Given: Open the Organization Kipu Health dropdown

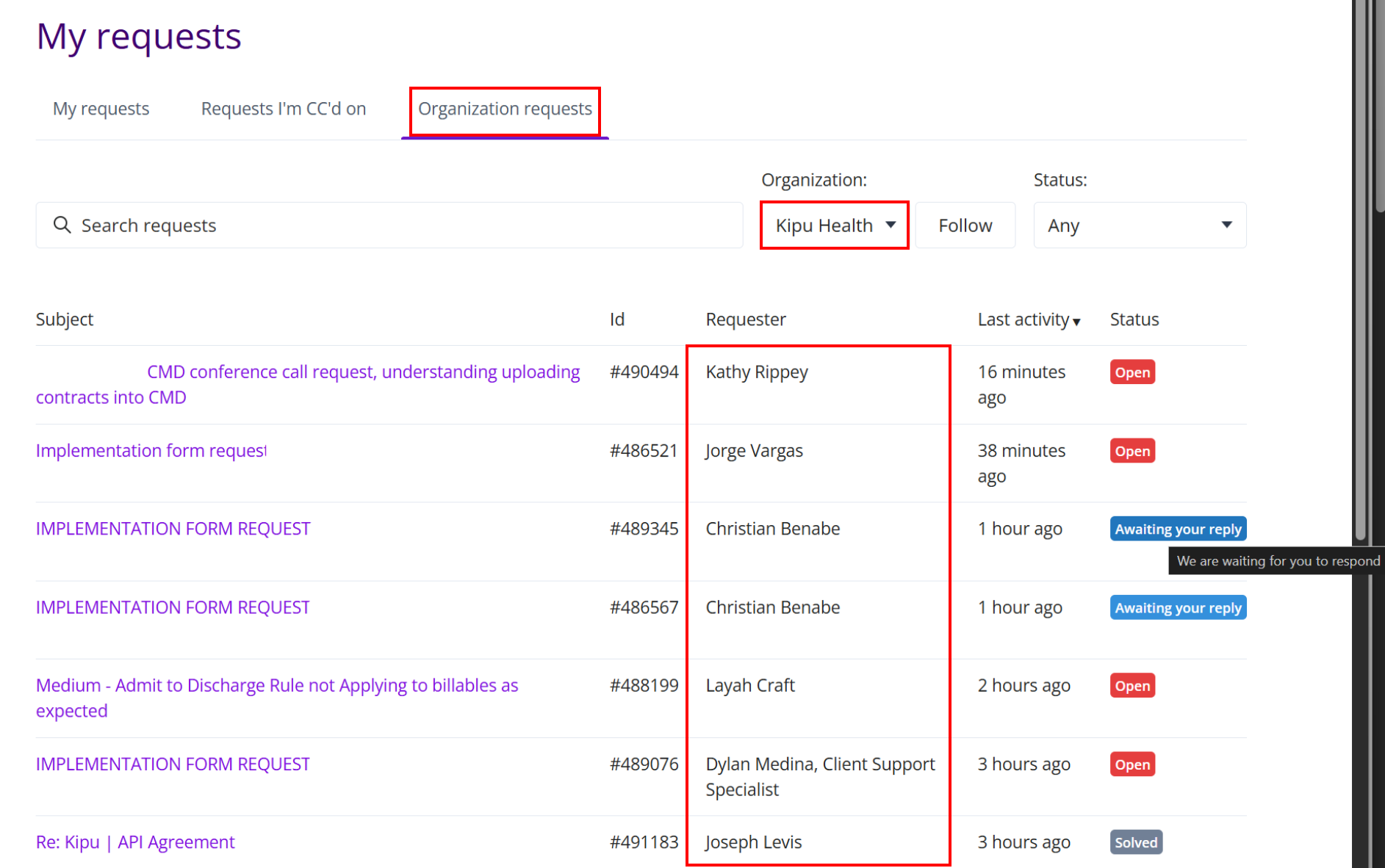Looking at the screenshot, I should pyautogui.click(x=834, y=225).
